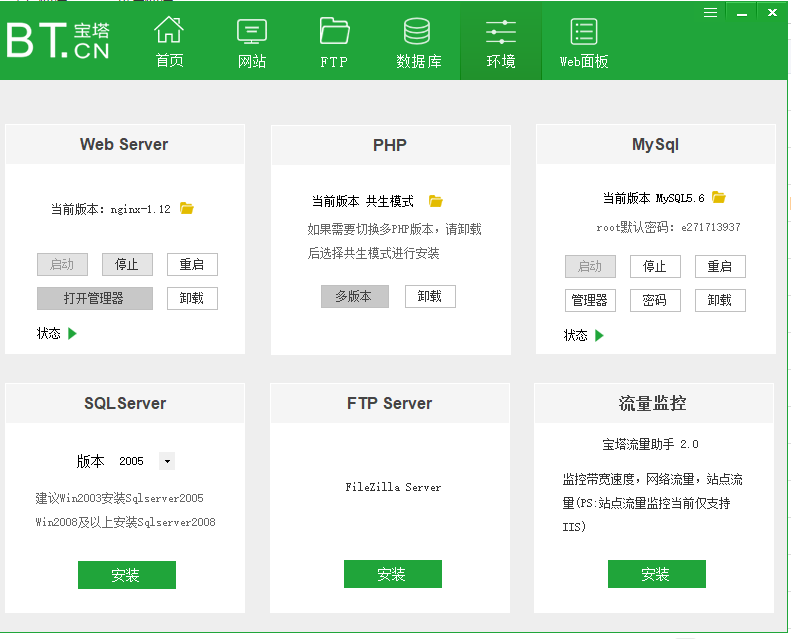Screen dimensions: 791x639
Task: Open the PHP 共生模式 folder icon
Action: click(x=435, y=201)
